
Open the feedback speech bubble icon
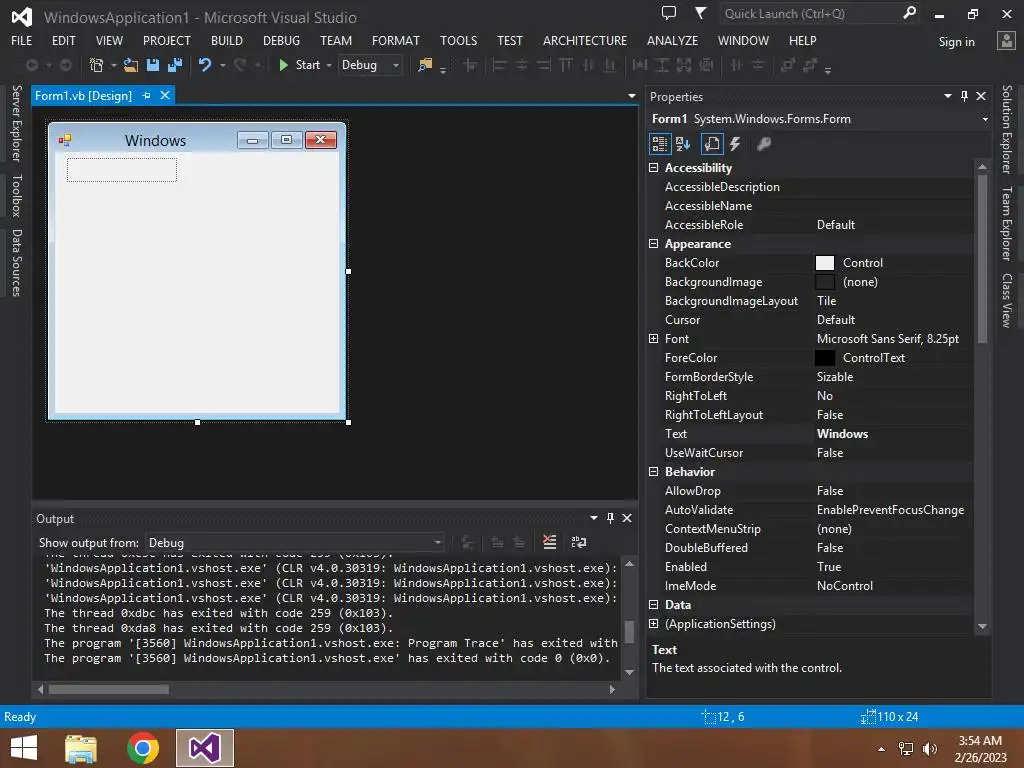669,12
